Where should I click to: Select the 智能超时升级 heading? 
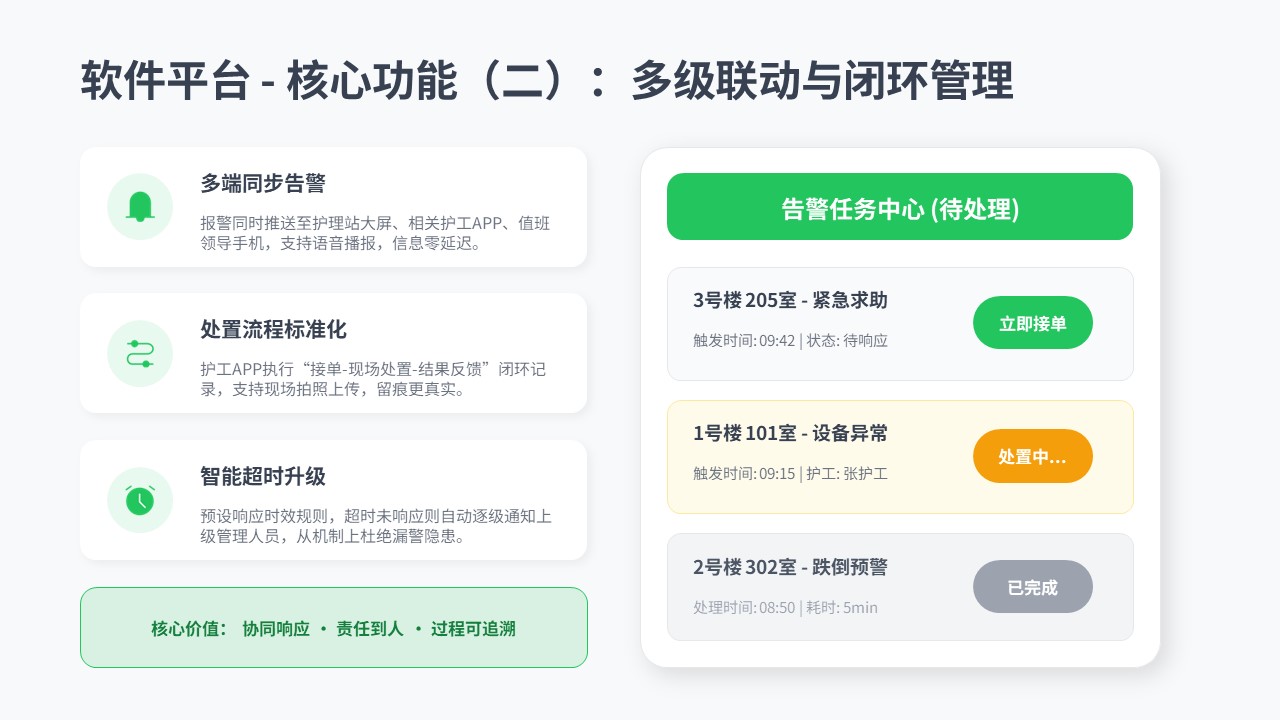coord(263,476)
